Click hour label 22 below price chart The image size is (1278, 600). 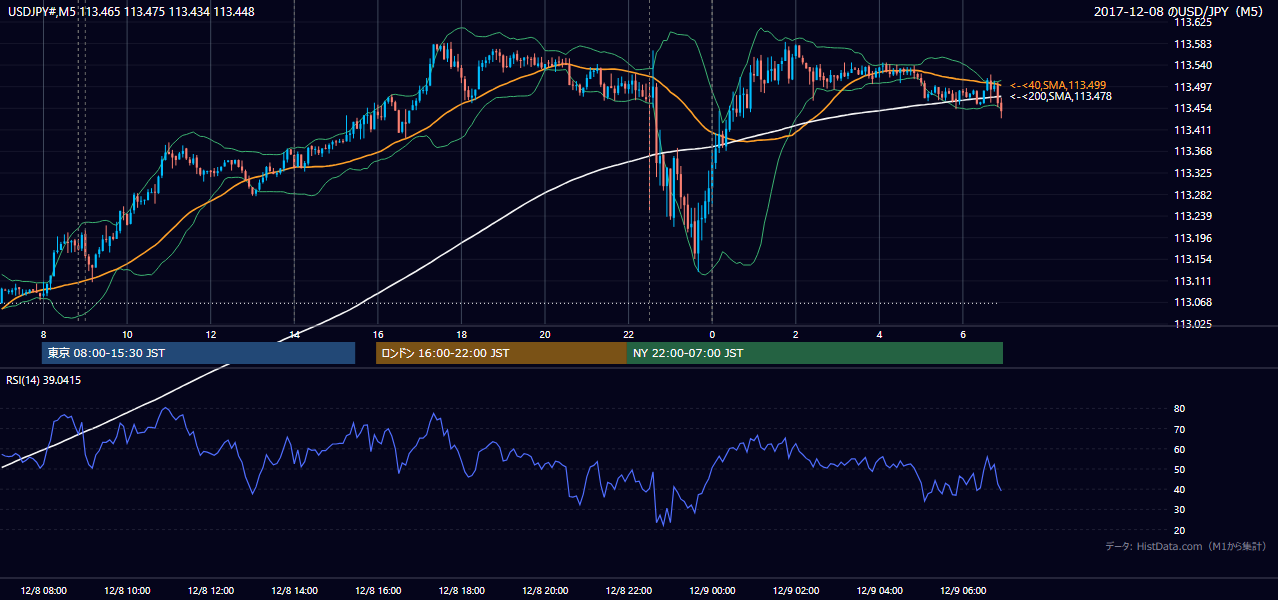(628, 334)
